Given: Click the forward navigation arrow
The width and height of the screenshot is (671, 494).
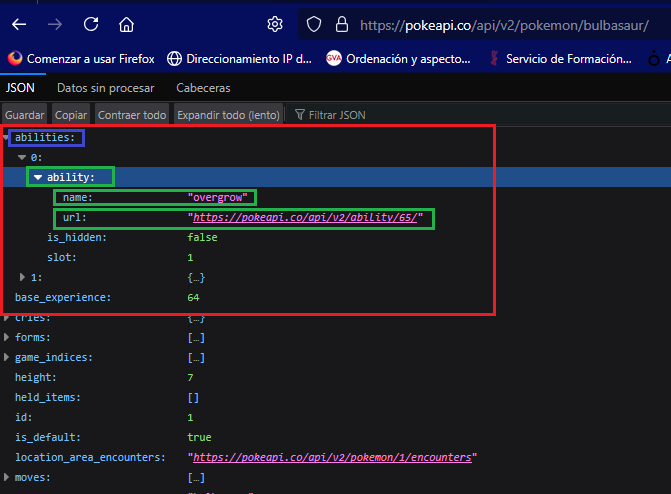Looking at the screenshot, I should (55, 24).
